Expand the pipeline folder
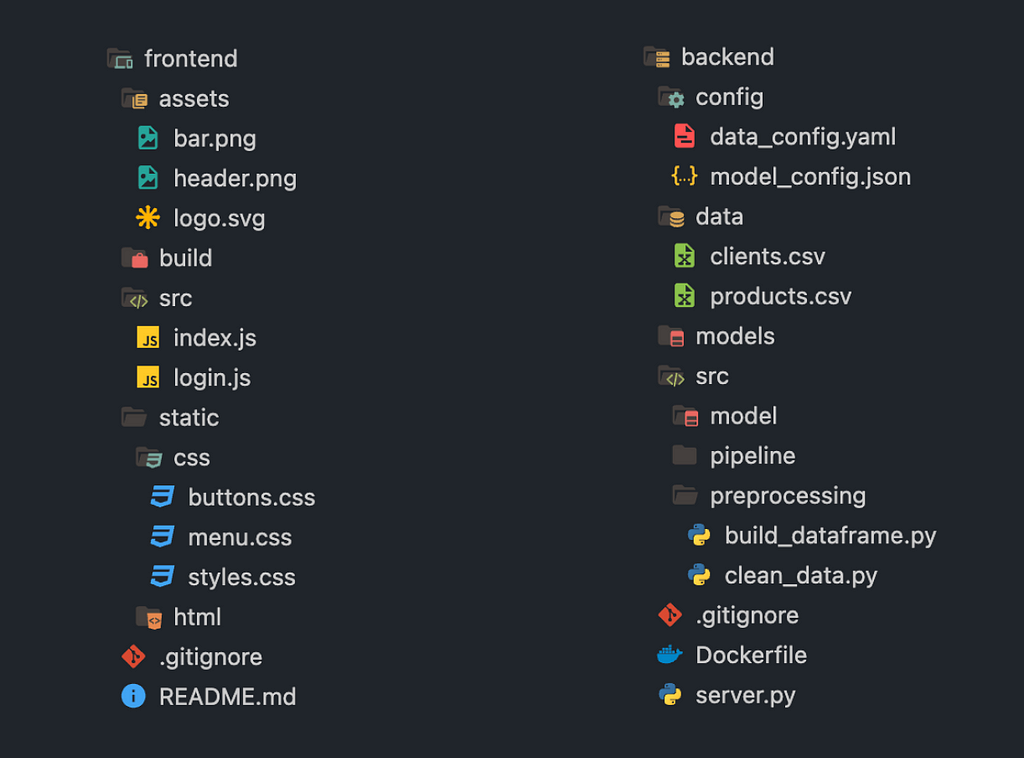Screen dimensions: 1024x758 734,456
